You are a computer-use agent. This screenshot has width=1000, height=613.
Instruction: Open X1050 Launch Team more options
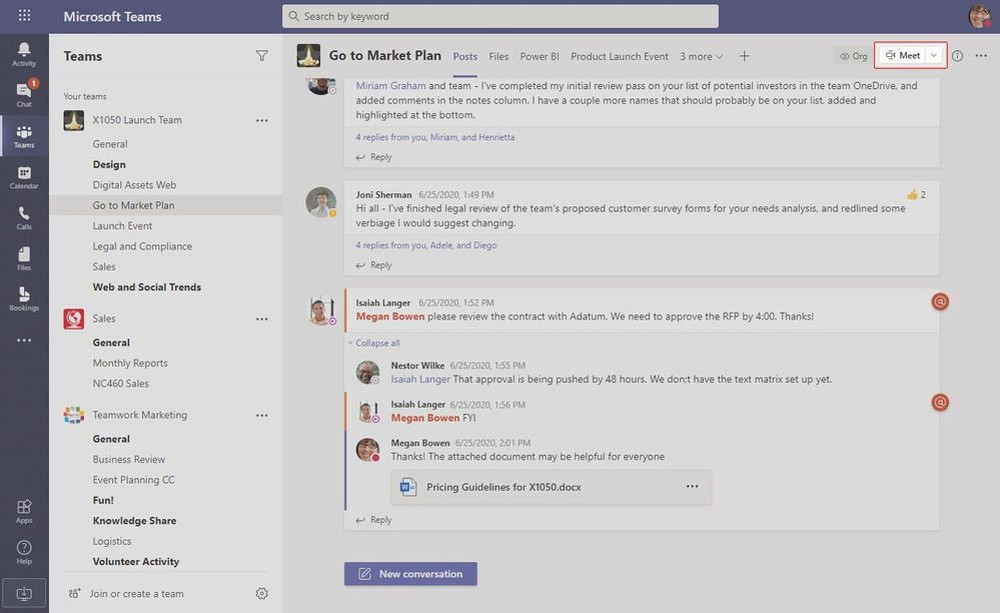pyautogui.click(x=261, y=120)
